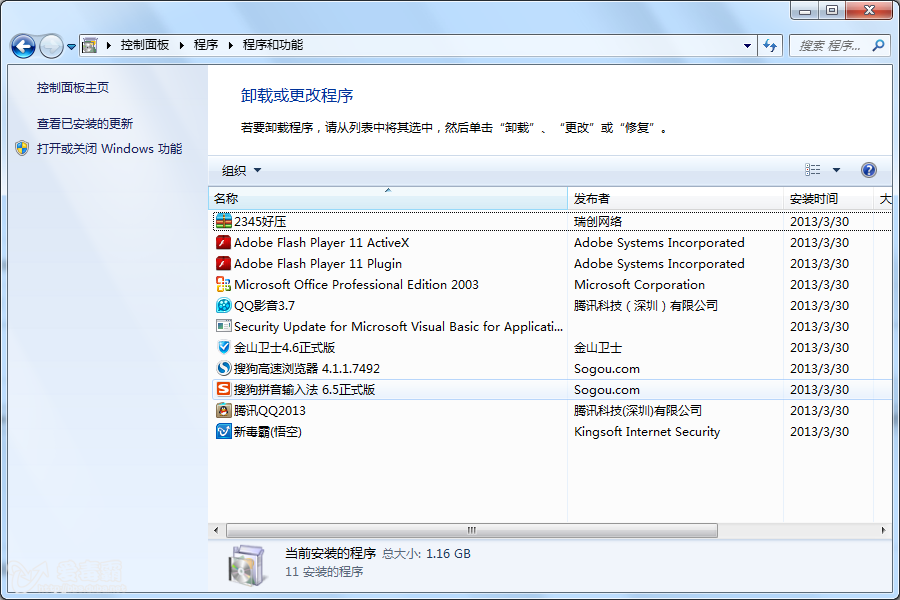Screen dimensions: 900x600
Task: Click the Adobe Flash Player 11 ActiveX icon
Action: (223, 242)
